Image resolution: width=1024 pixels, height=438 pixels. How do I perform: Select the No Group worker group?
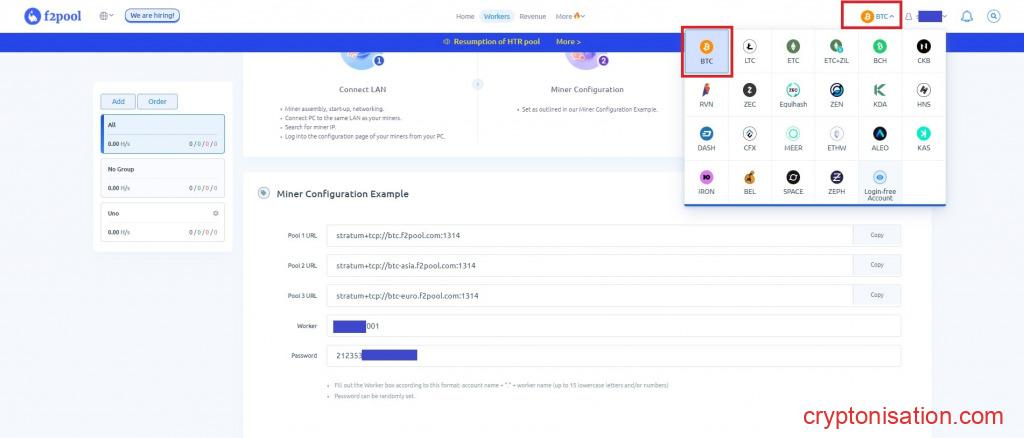[162, 177]
